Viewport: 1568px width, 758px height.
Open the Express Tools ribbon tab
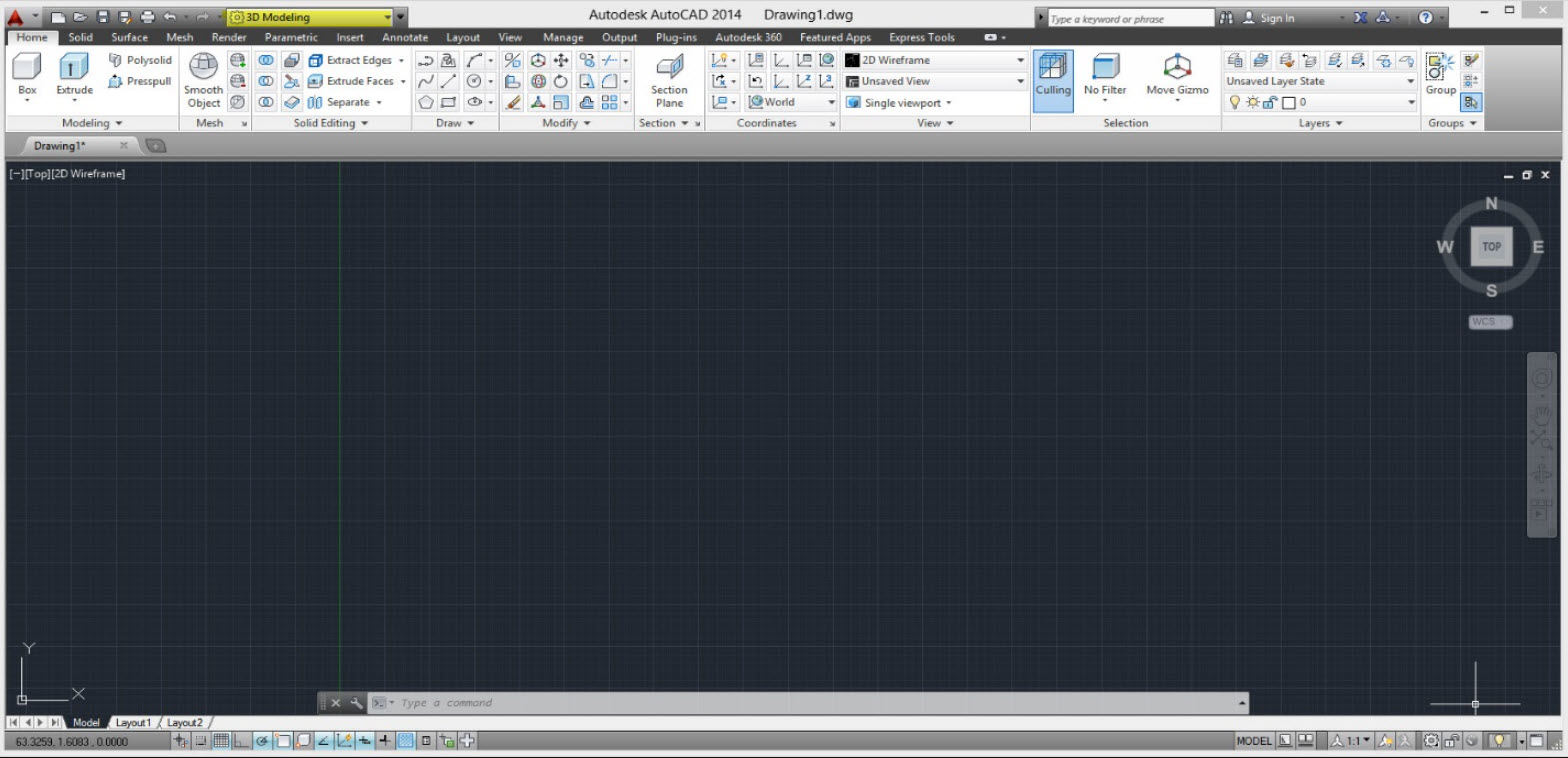pos(921,37)
